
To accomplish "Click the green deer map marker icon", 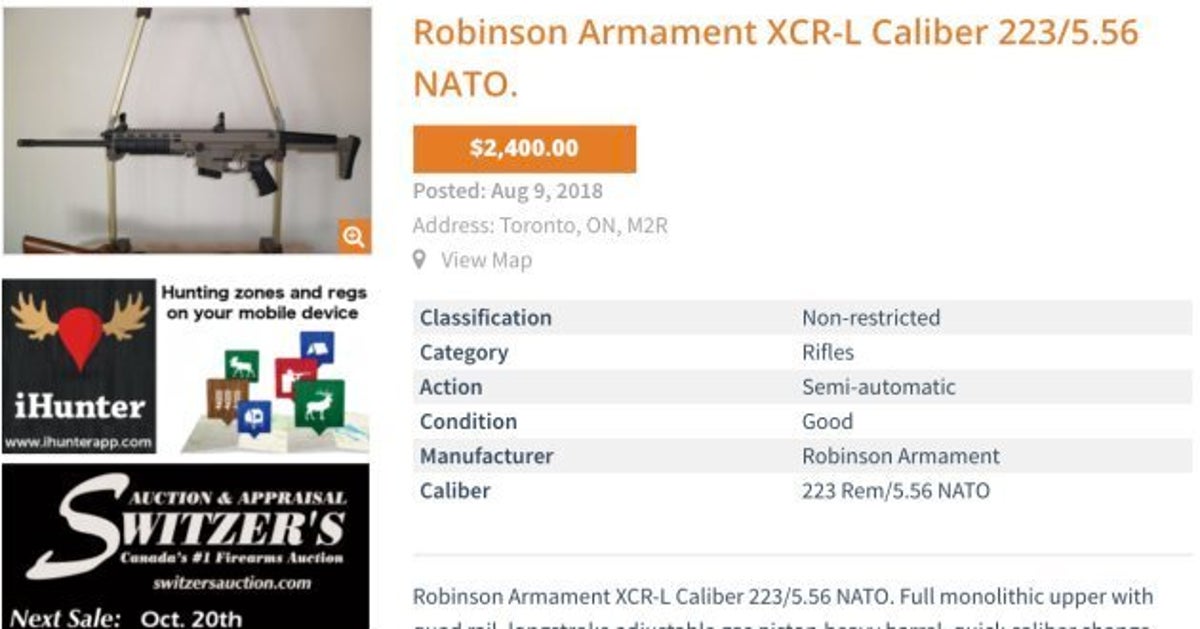I will [320, 405].
